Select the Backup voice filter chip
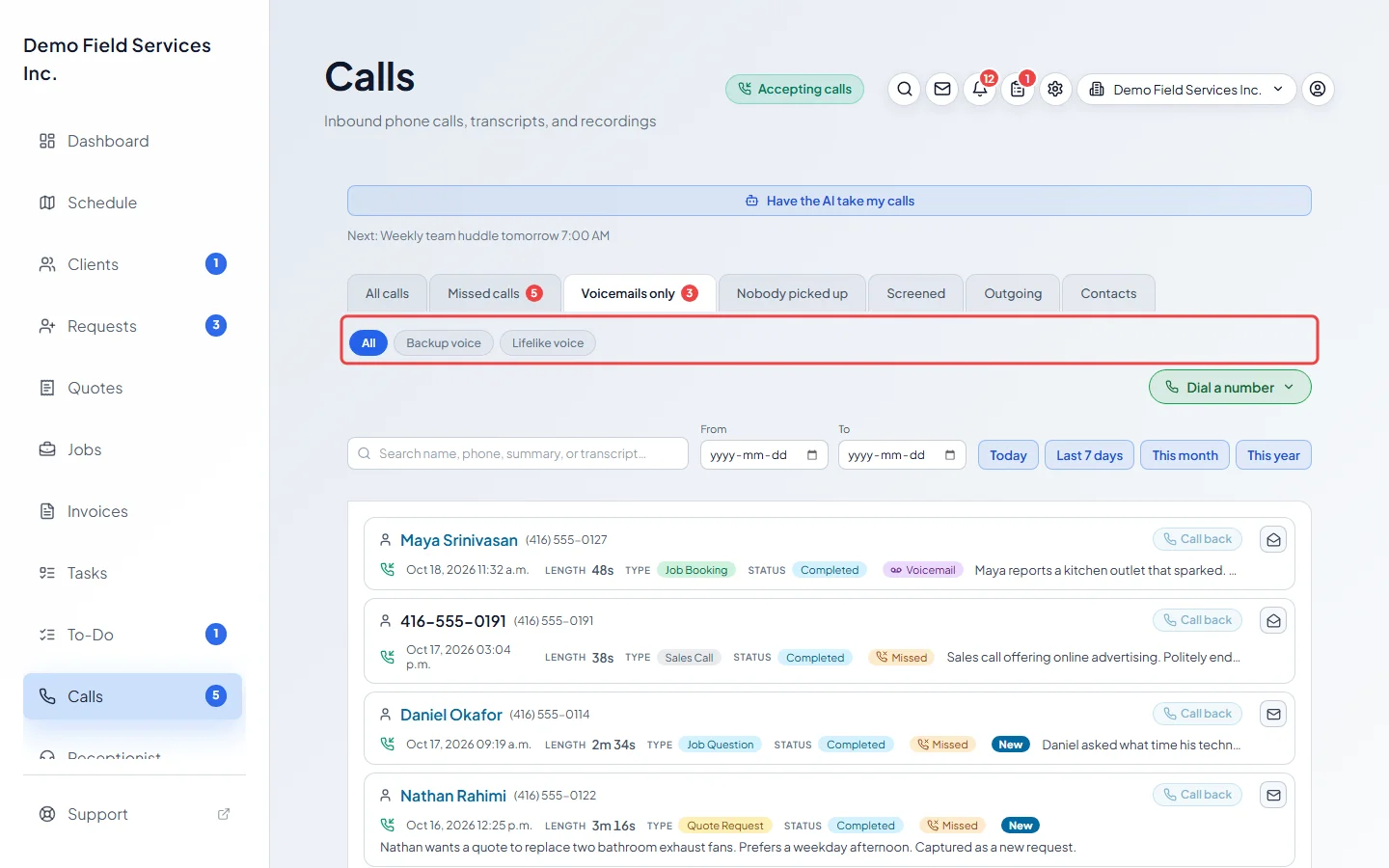Screen dimensions: 1389x868 coord(444,342)
